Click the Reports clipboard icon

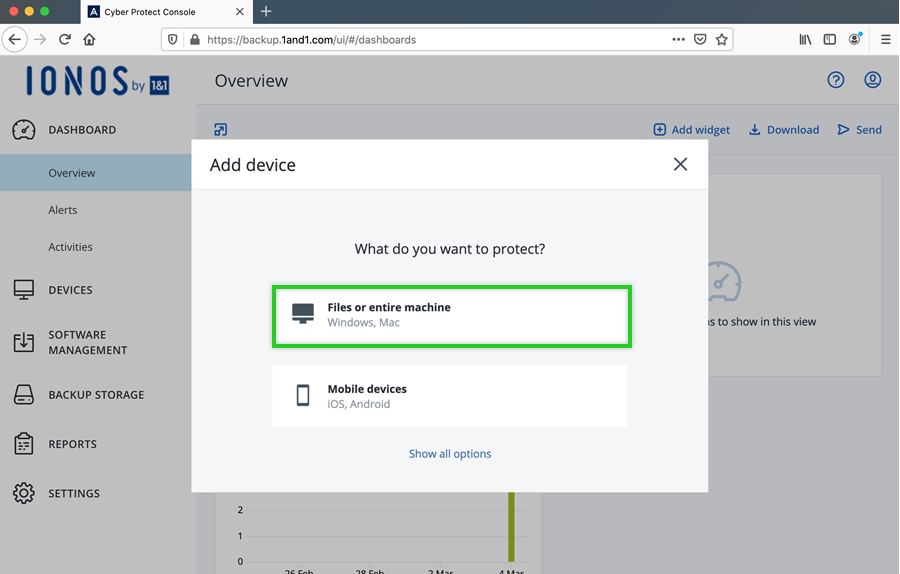point(24,444)
